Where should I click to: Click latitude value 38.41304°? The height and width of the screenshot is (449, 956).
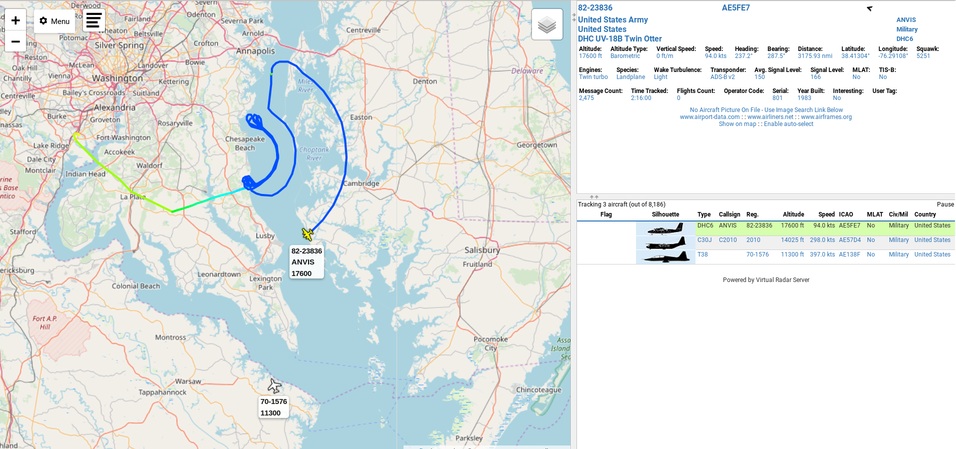[855, 56]
